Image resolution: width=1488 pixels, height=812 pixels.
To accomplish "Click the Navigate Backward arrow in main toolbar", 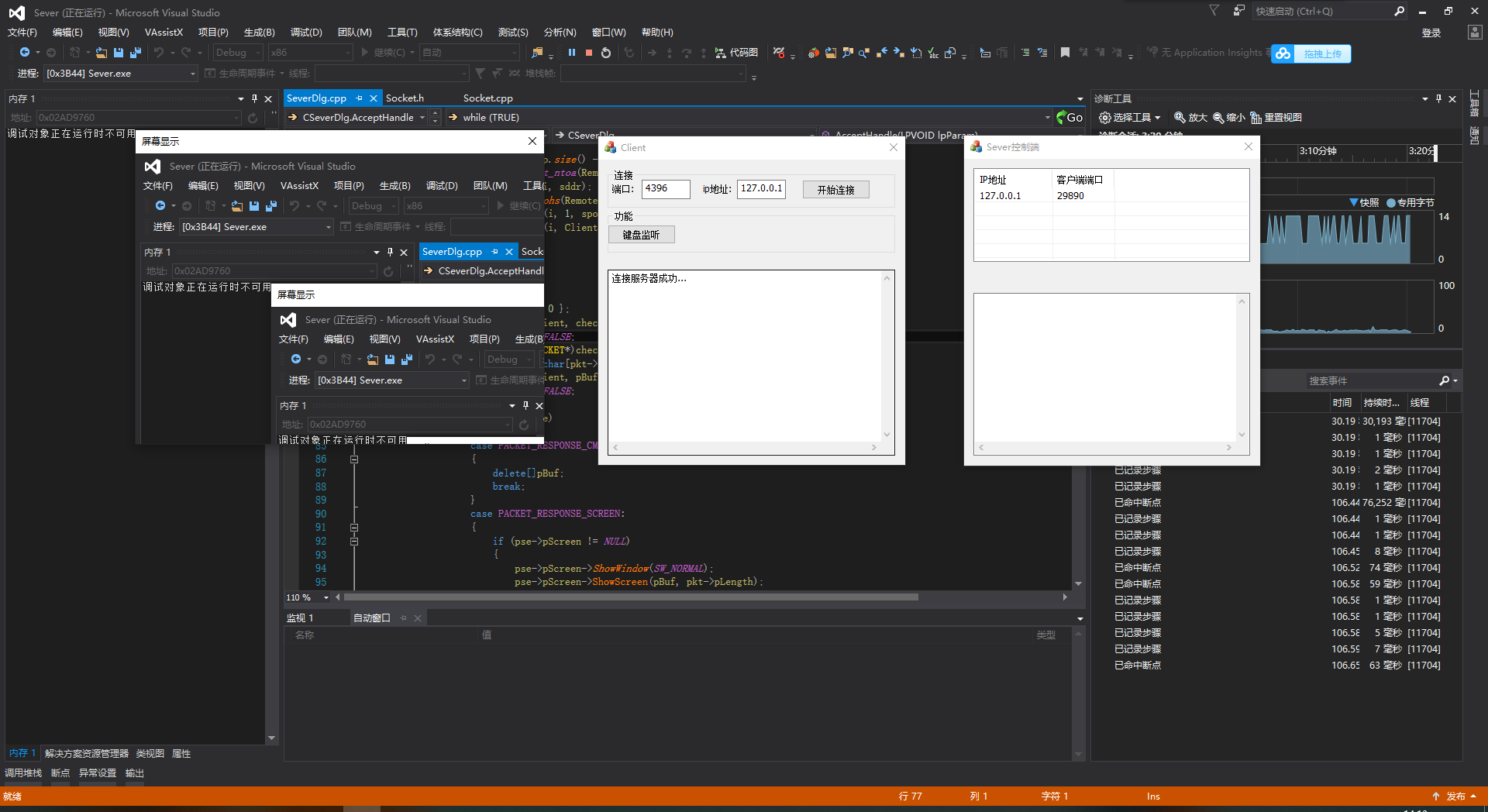I will pyautogui.click(x=25, y=52).
